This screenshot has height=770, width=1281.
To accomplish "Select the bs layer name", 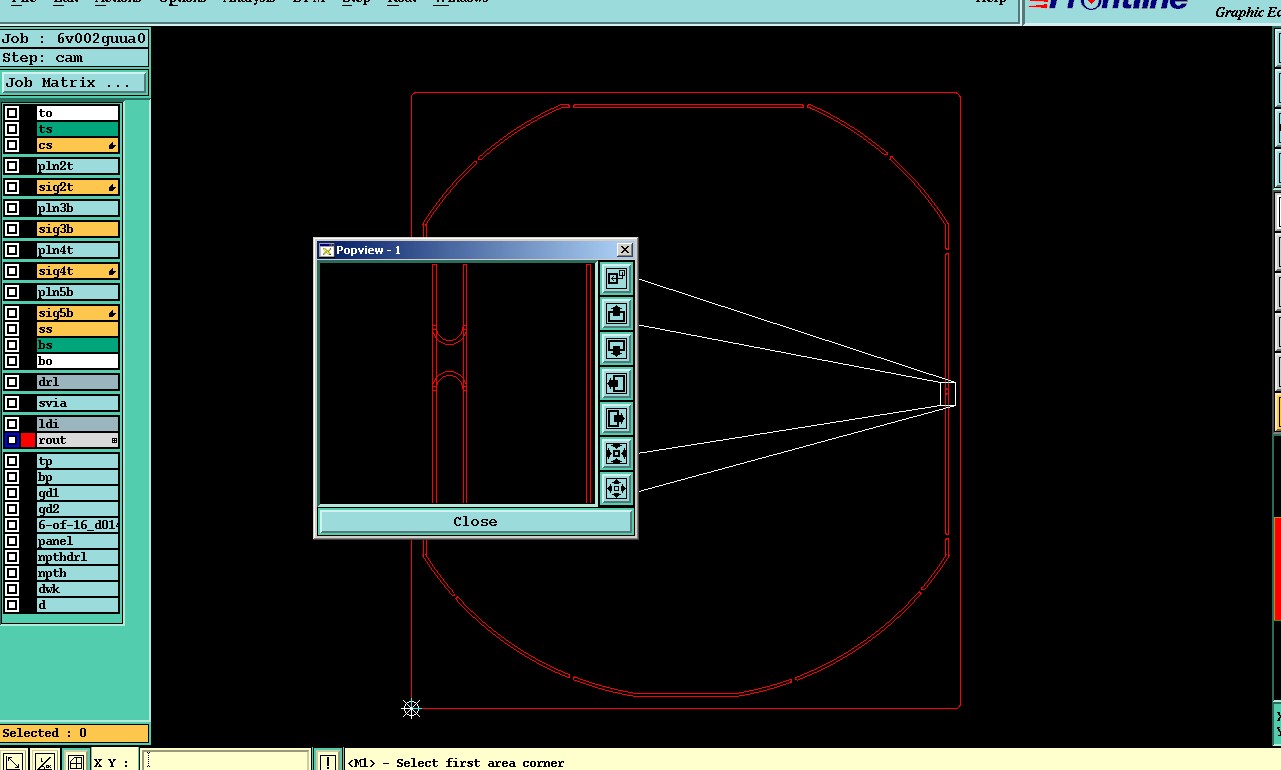I will click(x=78, y=345).
